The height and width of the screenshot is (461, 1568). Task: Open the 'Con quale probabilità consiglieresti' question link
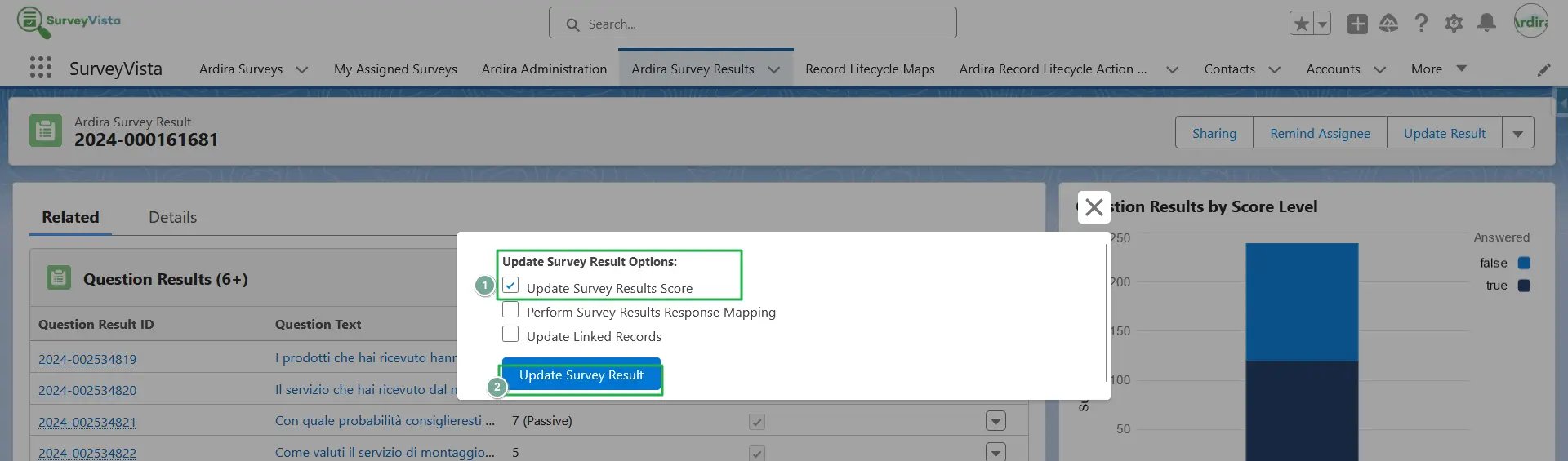click(x=385, y=421)
